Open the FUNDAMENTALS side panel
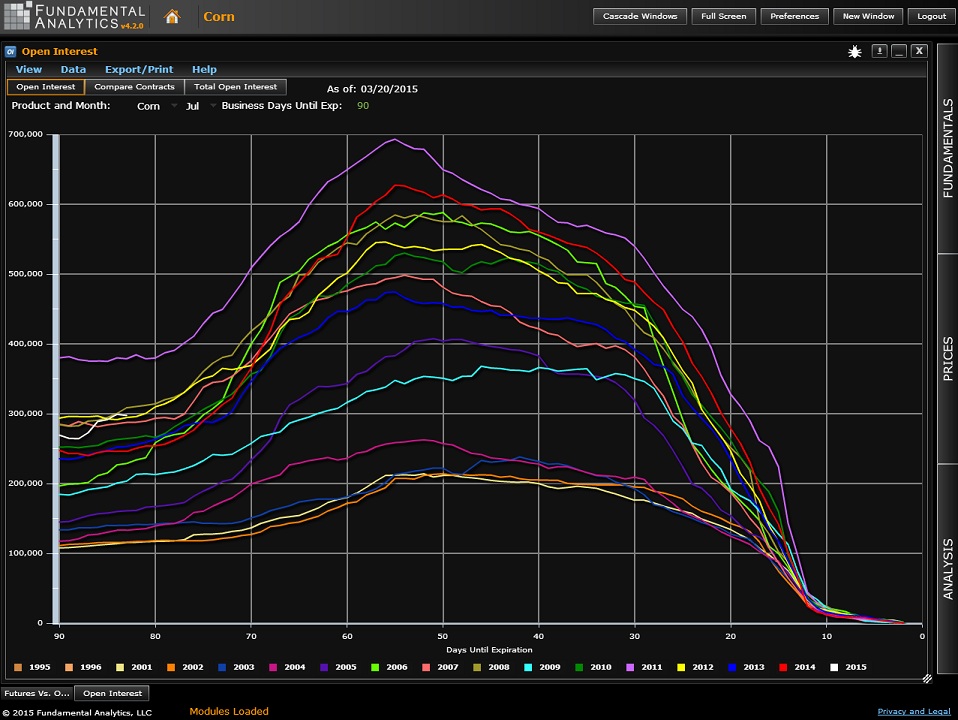This screenshot has height=720, width=958. 948,148
